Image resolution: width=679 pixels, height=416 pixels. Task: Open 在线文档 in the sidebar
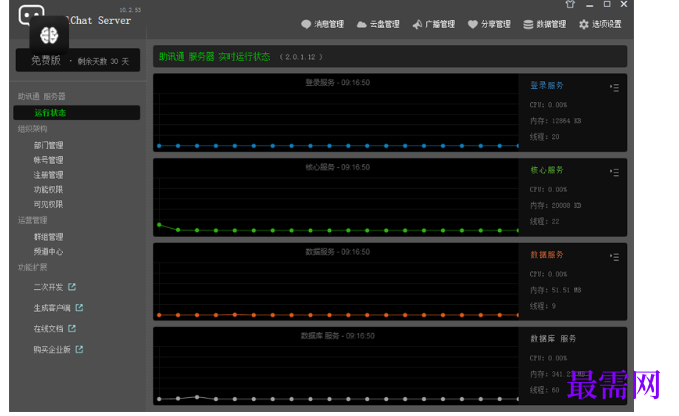click(48, 329)
